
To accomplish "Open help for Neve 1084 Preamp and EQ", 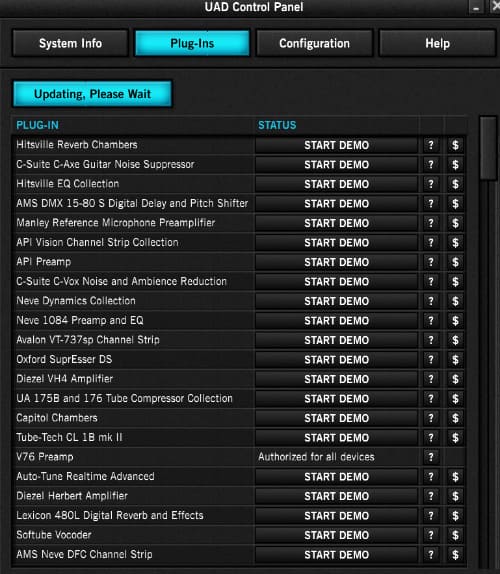I will (431, 321).
